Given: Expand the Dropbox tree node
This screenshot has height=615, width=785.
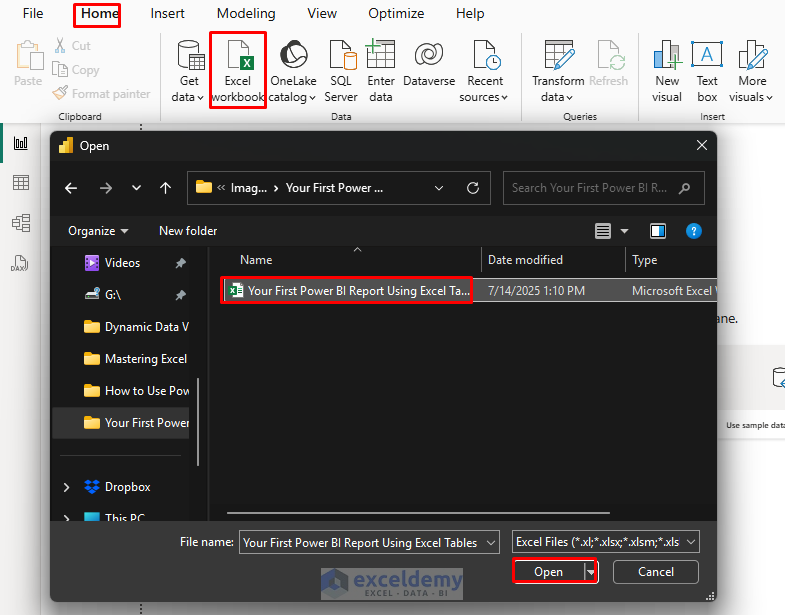Looking at the screenshot, I should pos(66,487).
